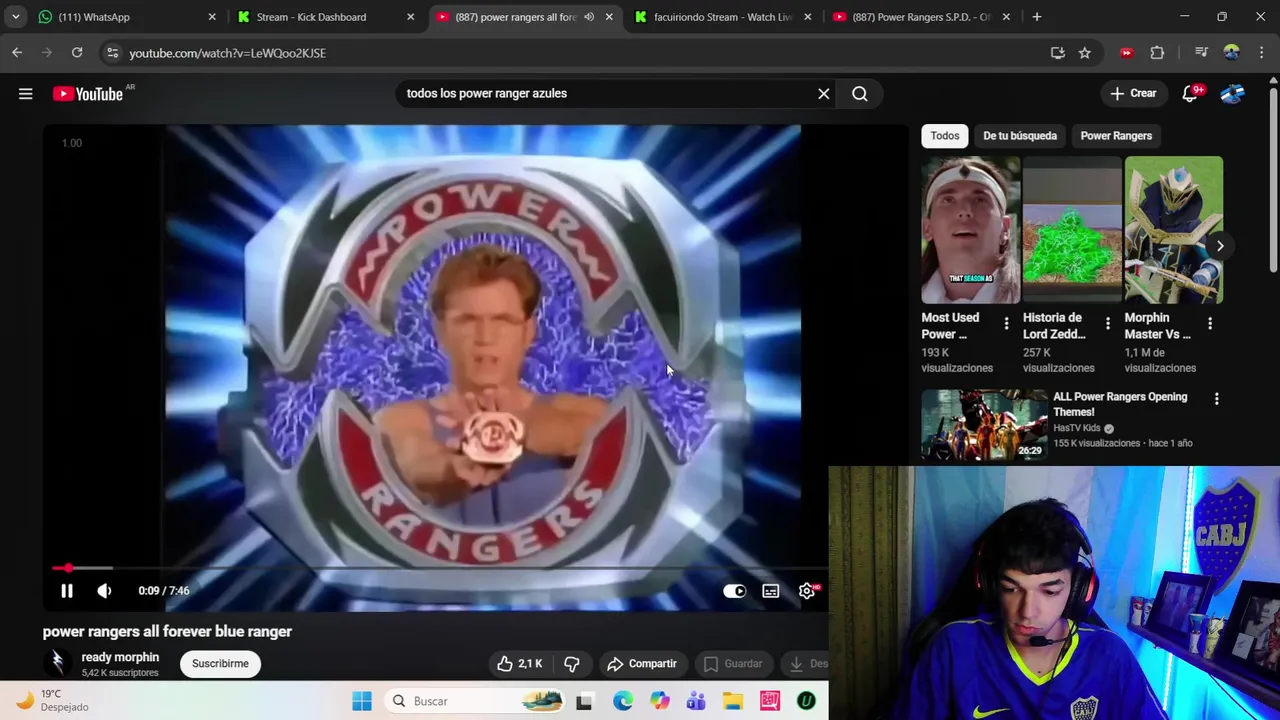The image size is (1280, 720).
Task: Open the red fast-forward extension icon
Action: pyautogui.click(x=1127, y=53)
